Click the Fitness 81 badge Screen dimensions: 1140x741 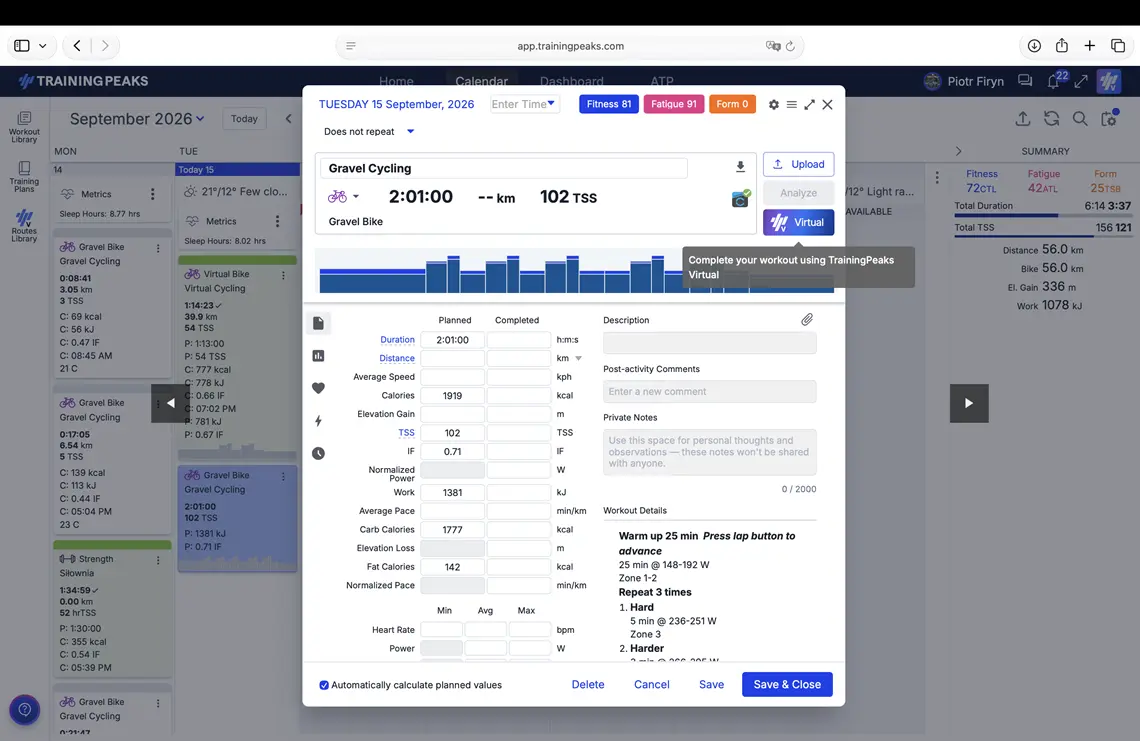click(609, 104)
